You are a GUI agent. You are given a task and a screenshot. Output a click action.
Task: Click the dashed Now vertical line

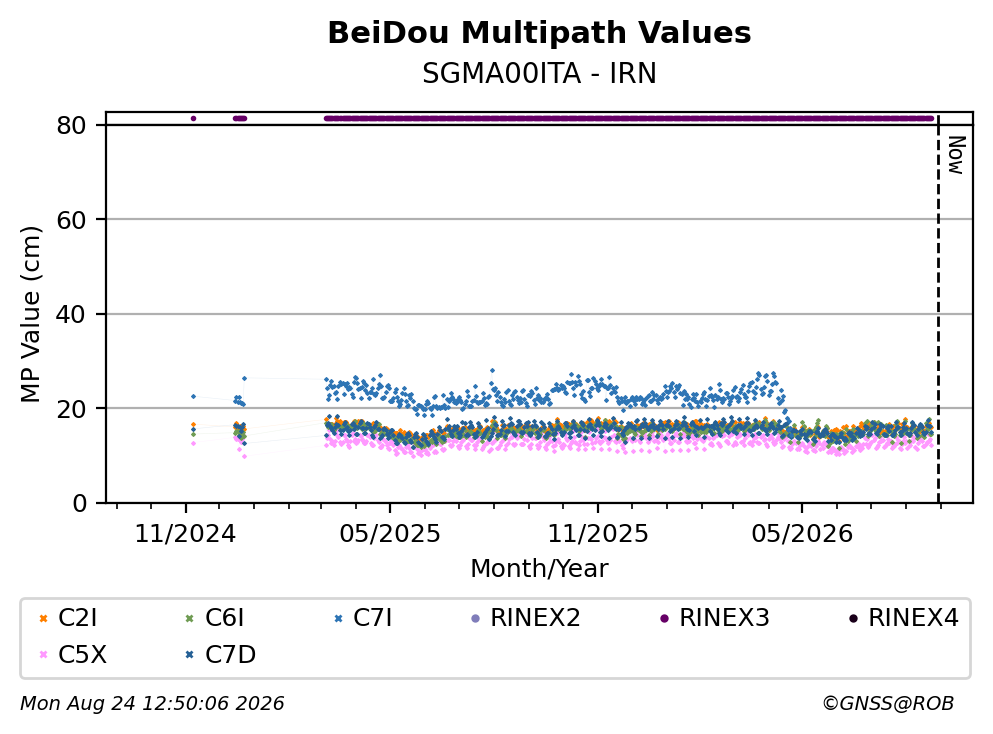coord(938,309)
